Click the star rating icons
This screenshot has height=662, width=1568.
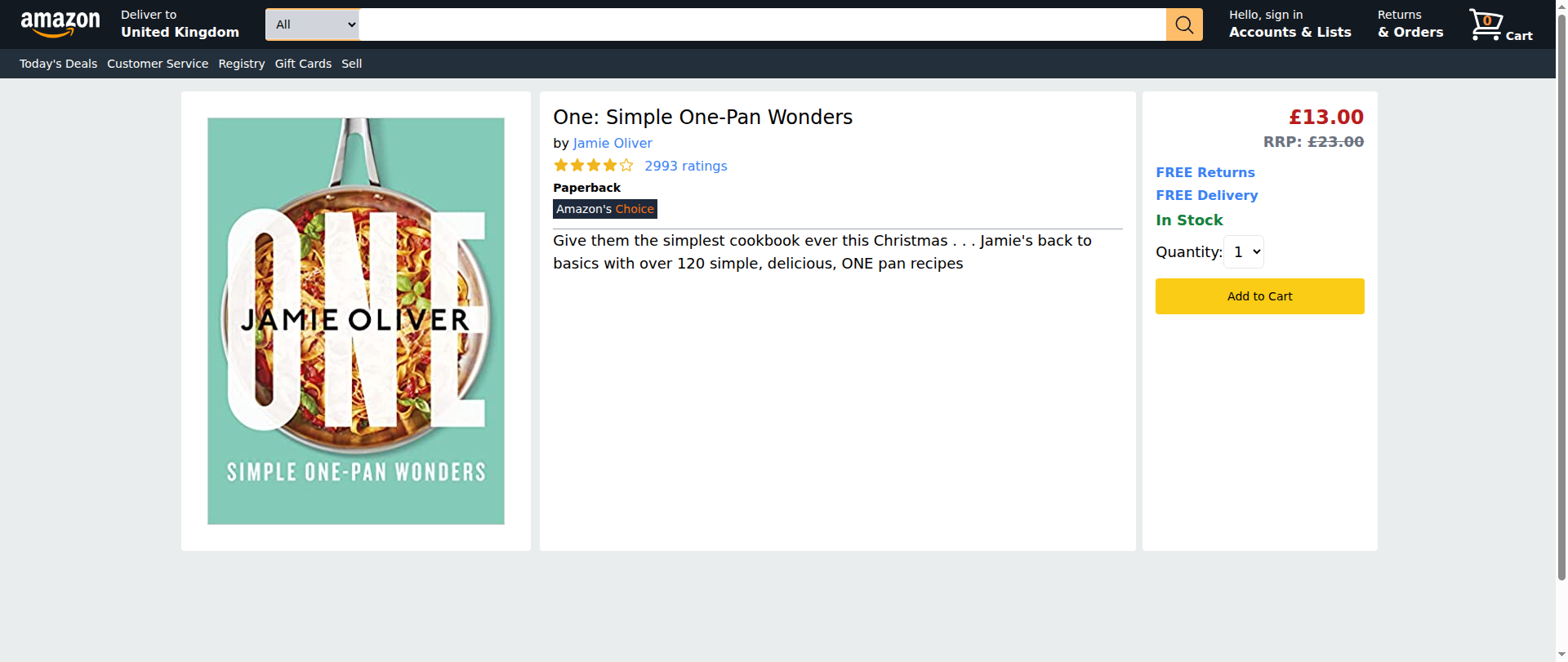click(594, 166)
